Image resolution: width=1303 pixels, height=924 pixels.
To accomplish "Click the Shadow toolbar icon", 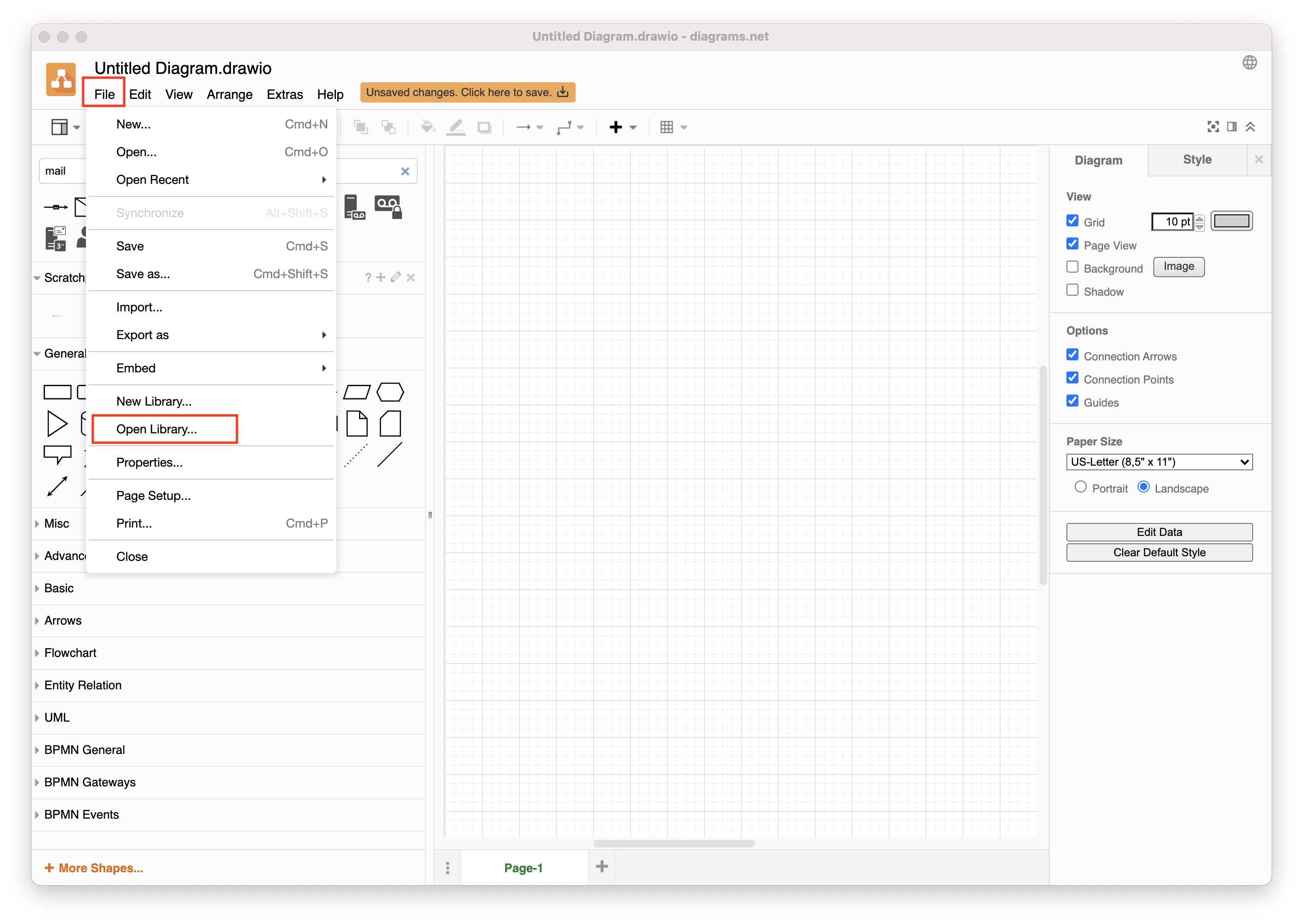I will click(484, 127).
